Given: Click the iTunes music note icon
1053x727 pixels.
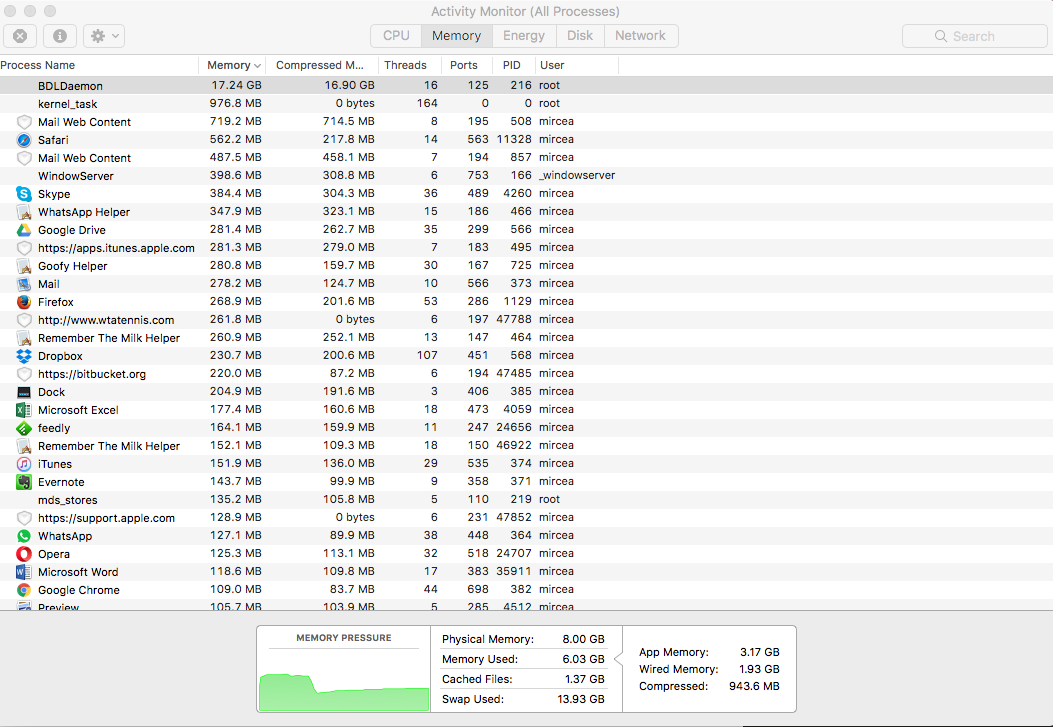Looking at the screenshot, I should [24, 464].
